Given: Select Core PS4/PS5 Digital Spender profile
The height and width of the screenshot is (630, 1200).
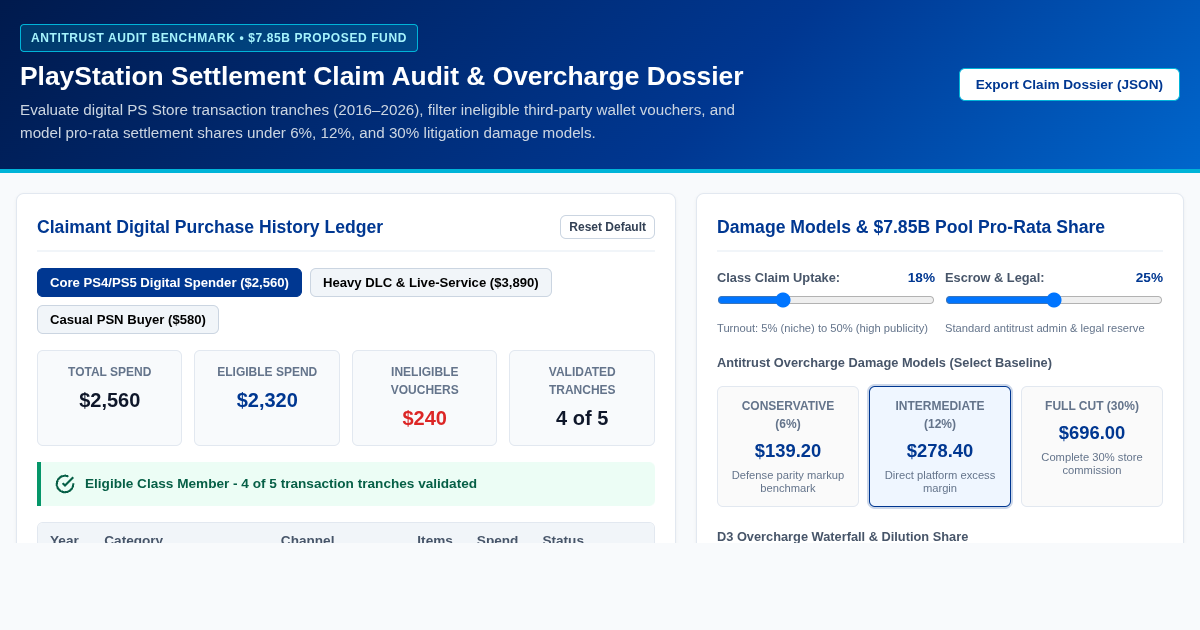Looking at the screenshot, I should pyautogui.click(x=169, y=282).
